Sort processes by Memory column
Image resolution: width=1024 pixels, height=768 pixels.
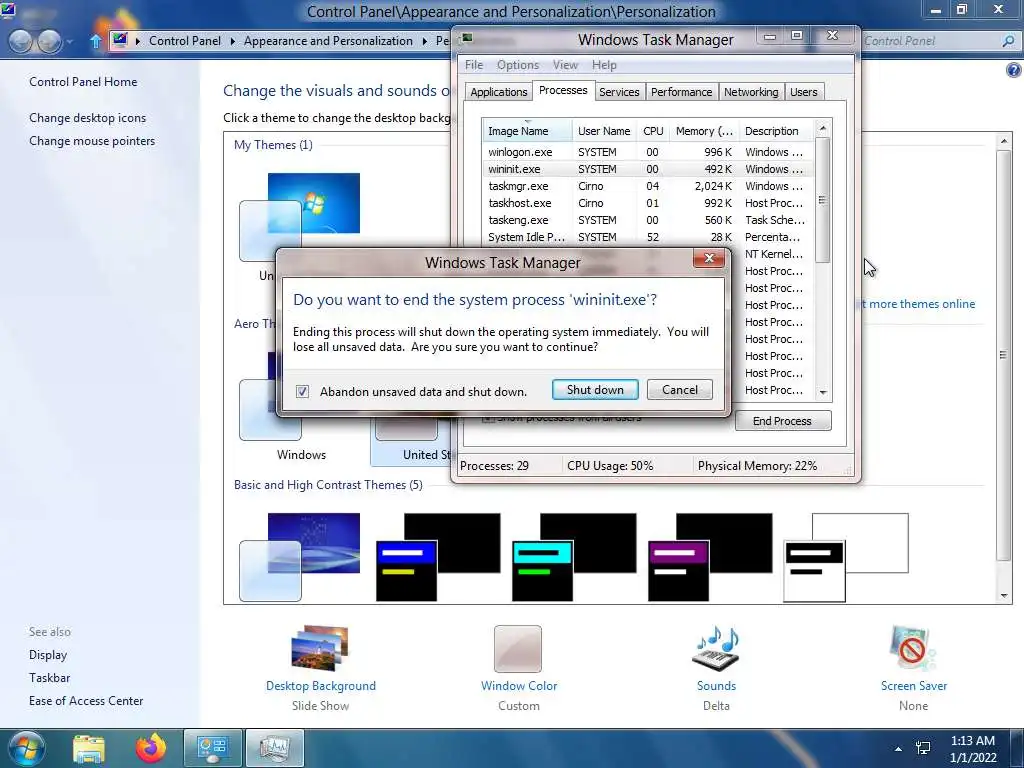pyautogui.click(x=704, y=131)
